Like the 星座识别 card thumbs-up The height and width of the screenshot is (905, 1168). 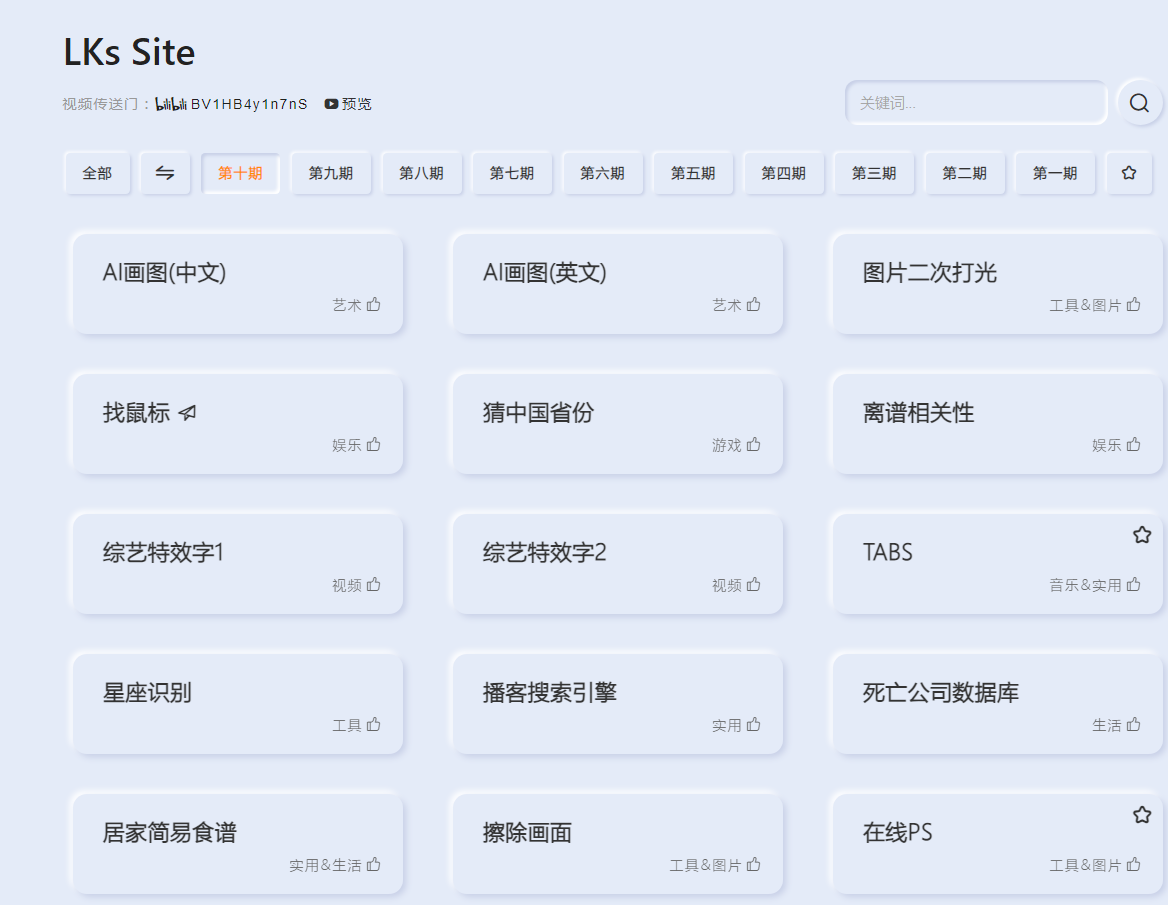point(374,725)
